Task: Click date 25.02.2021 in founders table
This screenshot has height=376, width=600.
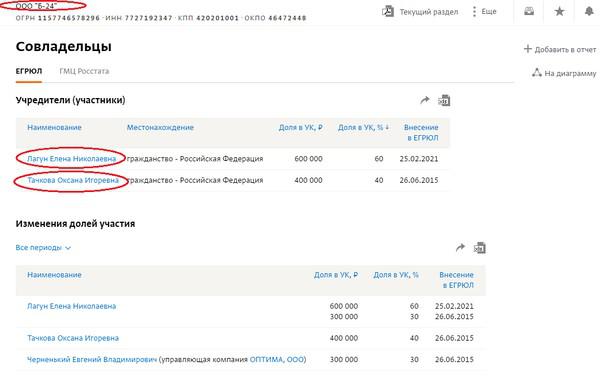Action: click(x=419, y=159)
